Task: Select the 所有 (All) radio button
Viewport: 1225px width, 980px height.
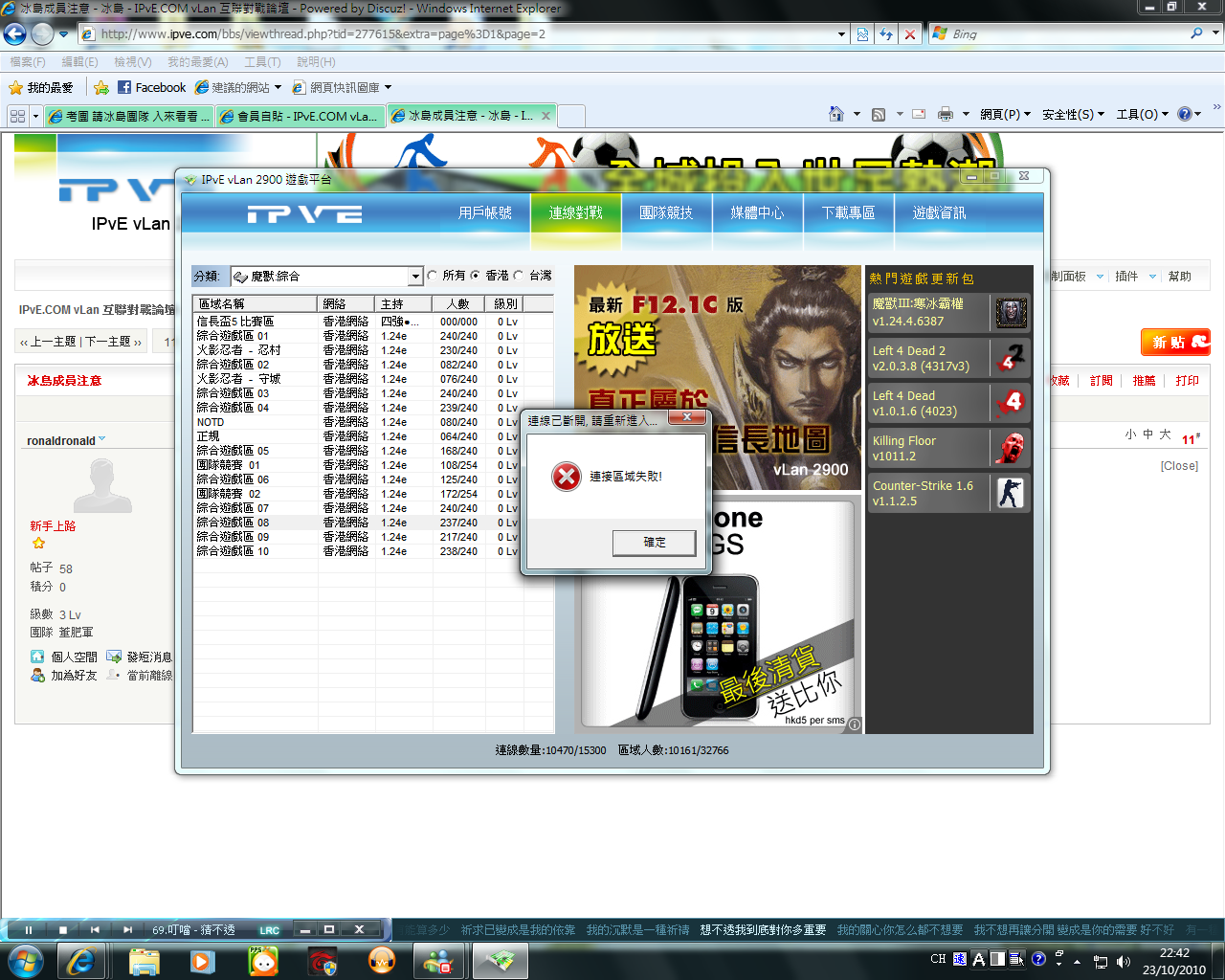Action: point(433,276)
